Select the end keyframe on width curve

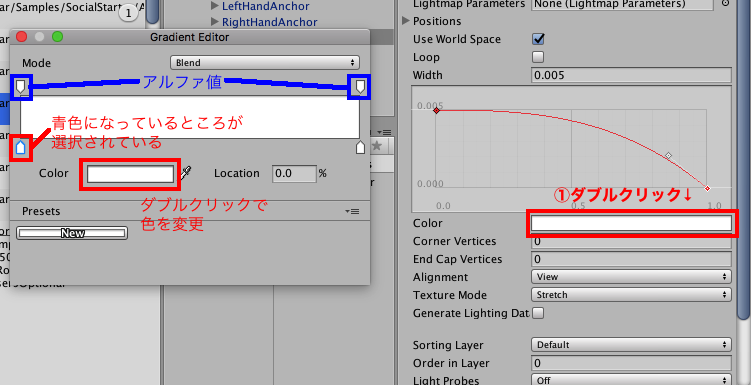pyautogui.click(x=707, y=188)
